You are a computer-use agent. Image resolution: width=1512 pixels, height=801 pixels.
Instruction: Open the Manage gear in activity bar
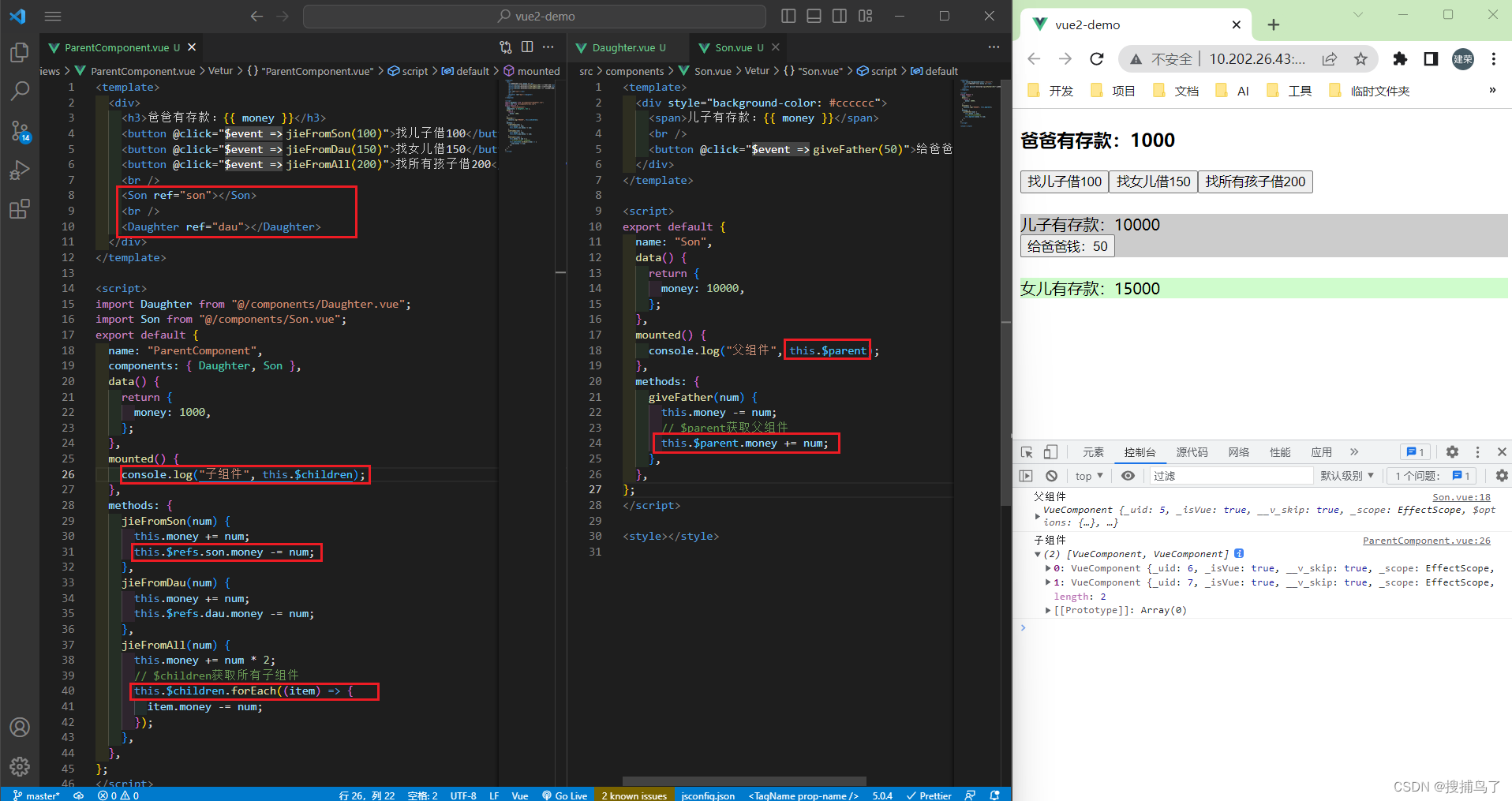coord(20,766)
